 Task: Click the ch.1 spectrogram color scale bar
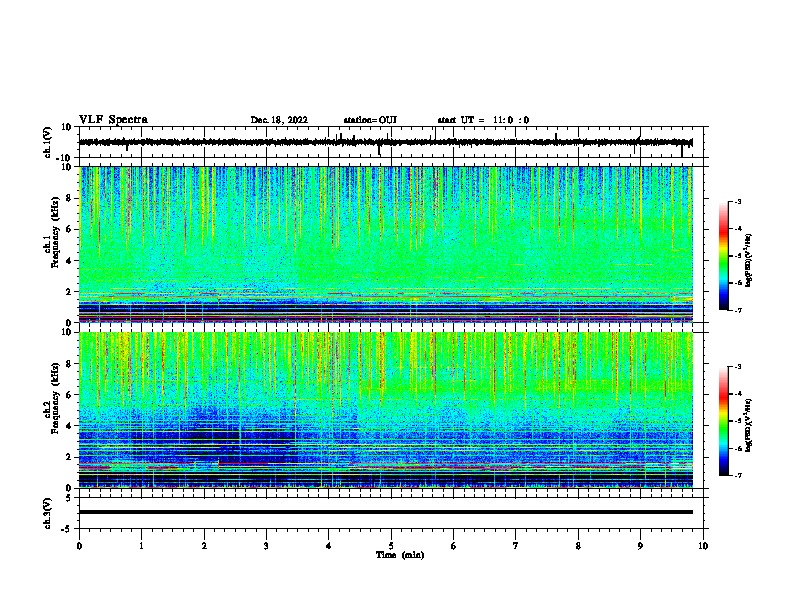723,255
